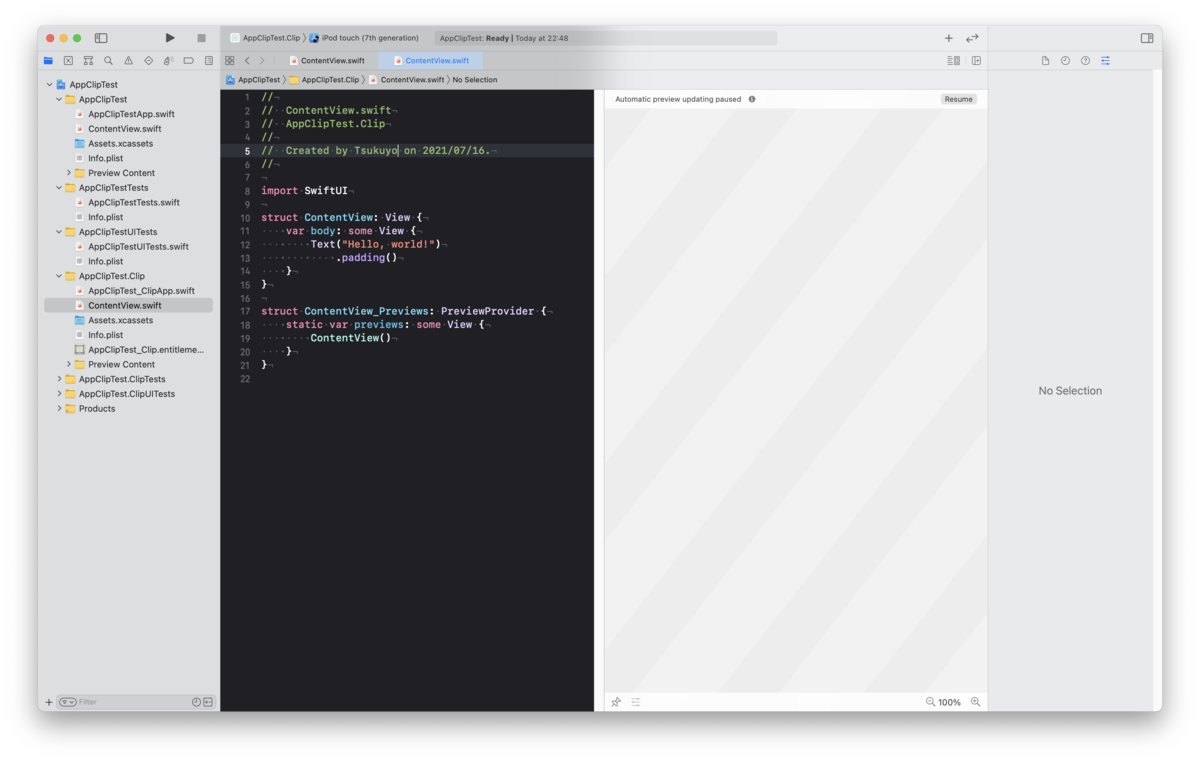This screenshot has height=761, width=1200.
Task: Go forward in editor history
Action: click(x=263, y=61)
